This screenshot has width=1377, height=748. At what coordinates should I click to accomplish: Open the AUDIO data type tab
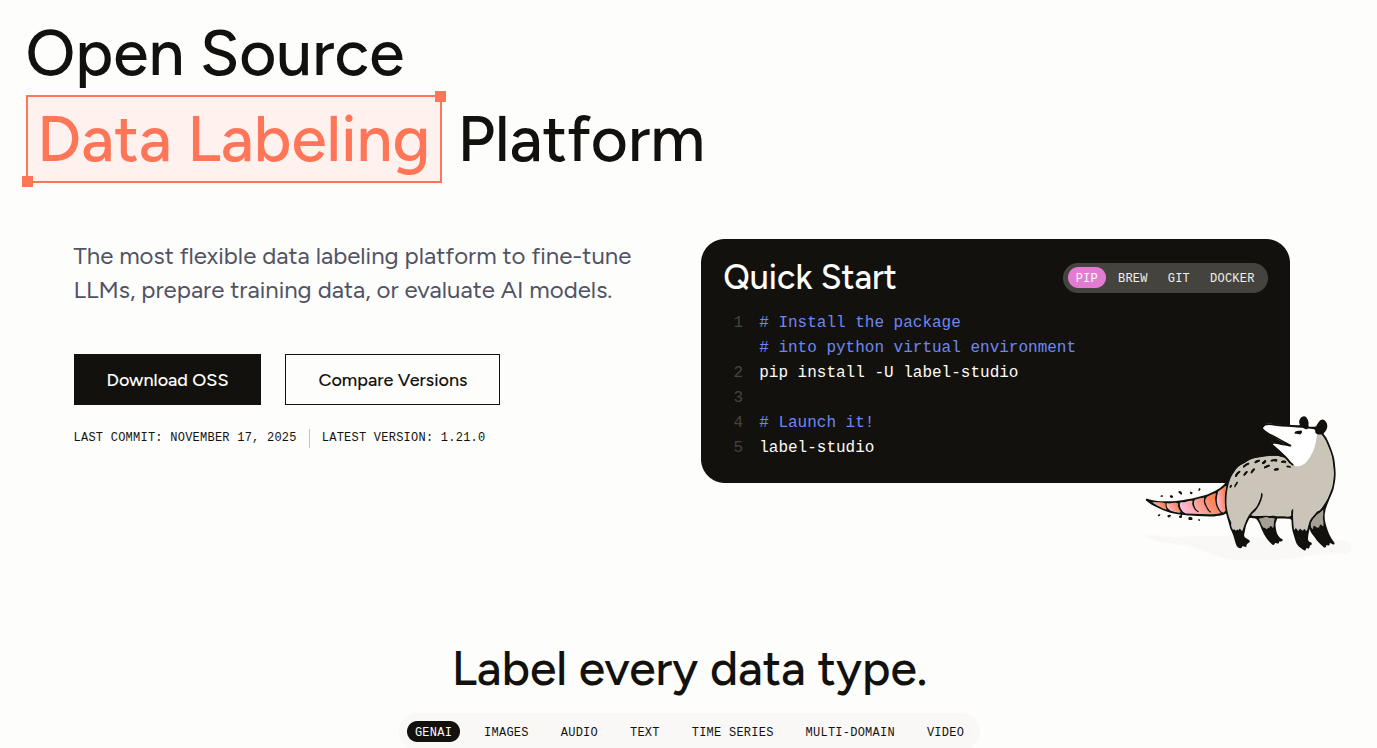coord(579,732)
